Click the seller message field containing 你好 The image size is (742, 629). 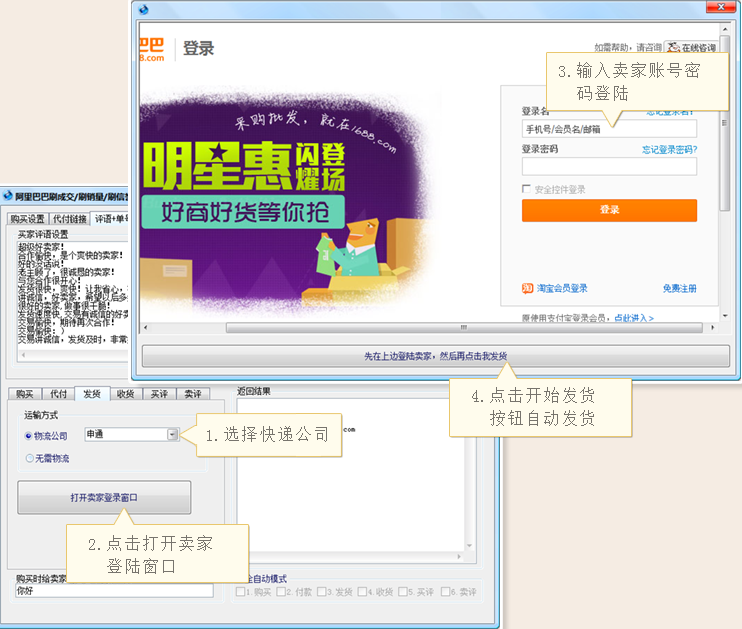(115, 591)
